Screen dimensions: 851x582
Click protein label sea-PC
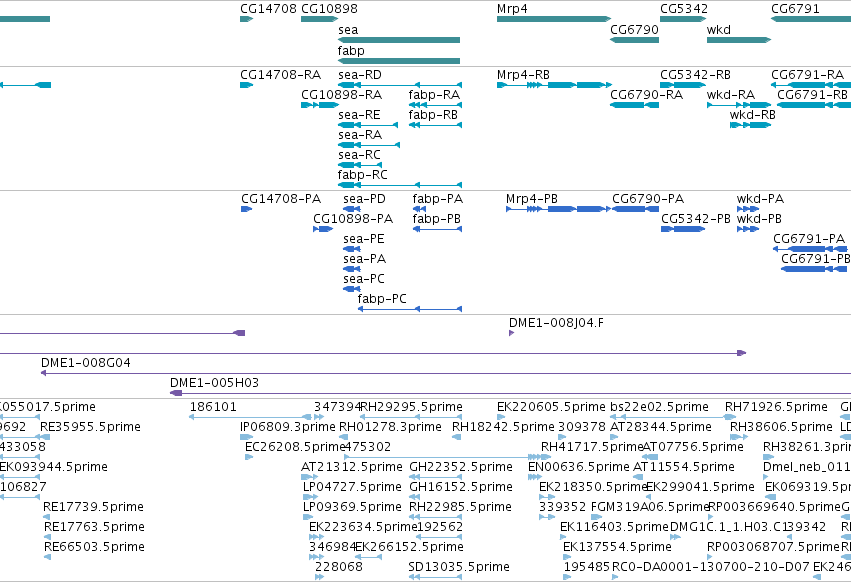(364, 279)
